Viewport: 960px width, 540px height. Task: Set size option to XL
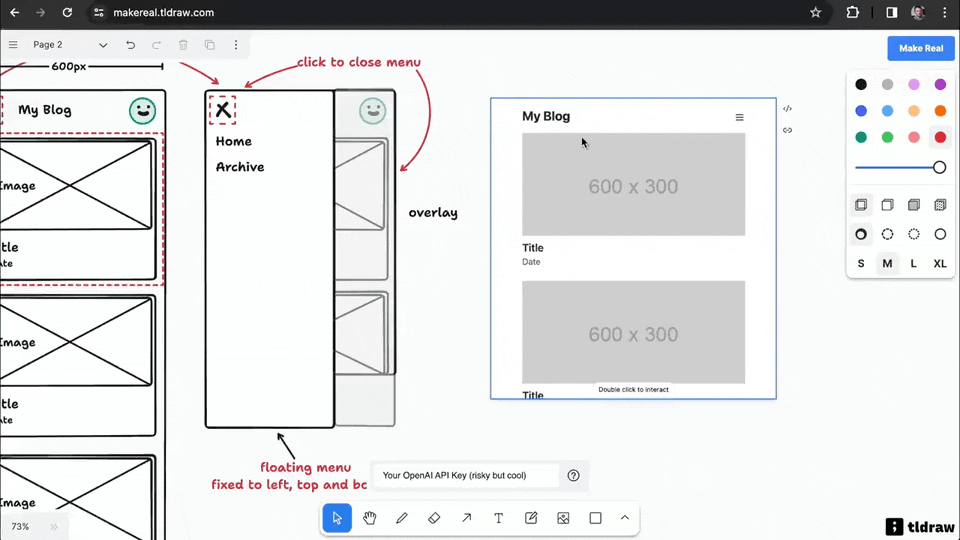940,264
